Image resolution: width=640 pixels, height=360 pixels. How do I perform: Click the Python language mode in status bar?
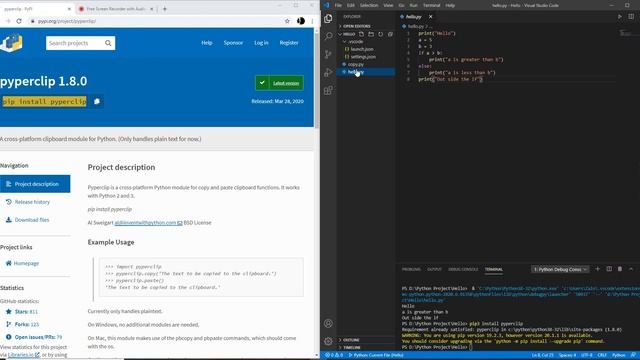coord(618,355)
